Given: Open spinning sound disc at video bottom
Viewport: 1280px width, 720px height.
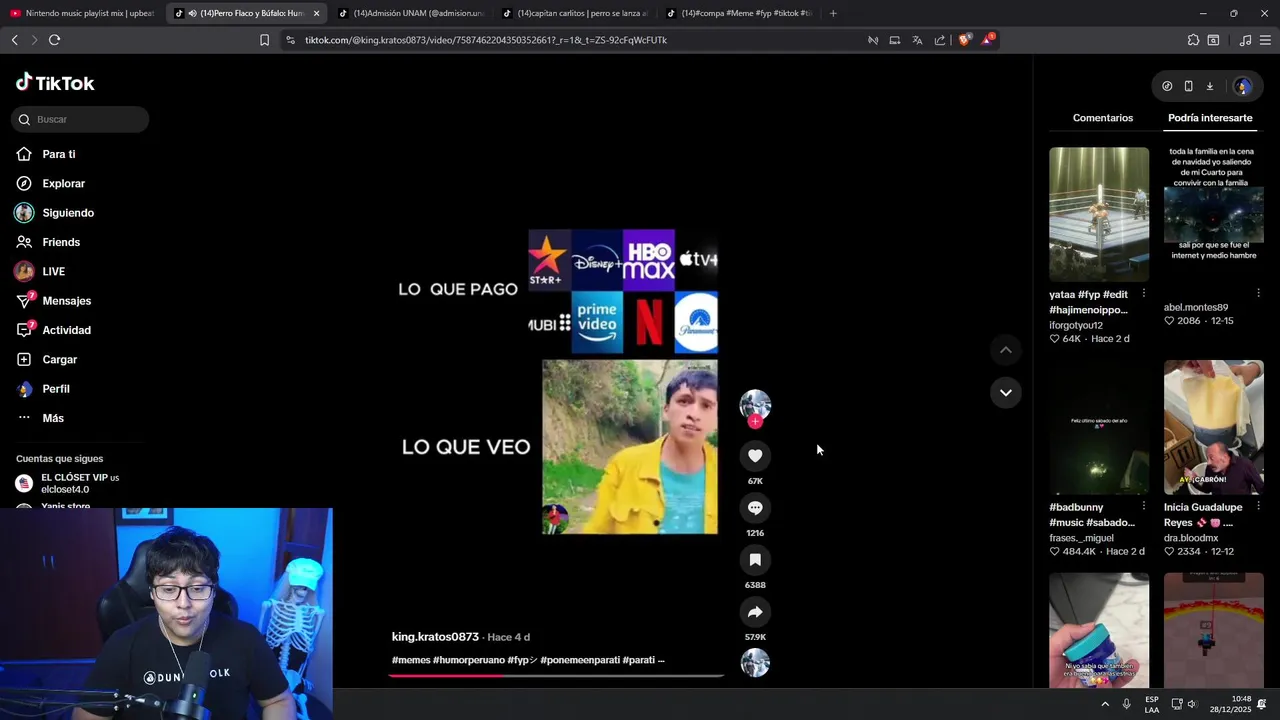Looking at the screenshot, I should [x=755, y=662].
